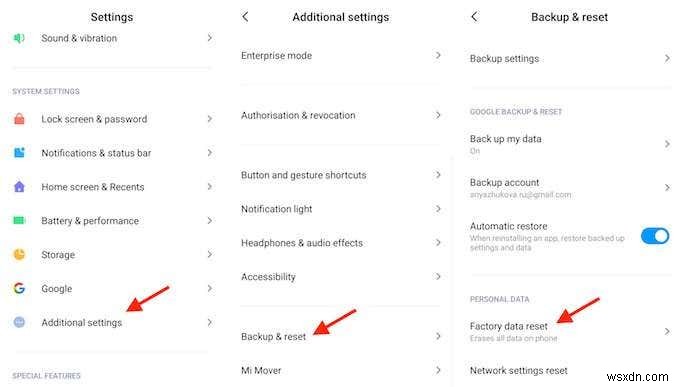Go back from Backup & reset screen
The image size is (680, 387).
click(474, 17)
